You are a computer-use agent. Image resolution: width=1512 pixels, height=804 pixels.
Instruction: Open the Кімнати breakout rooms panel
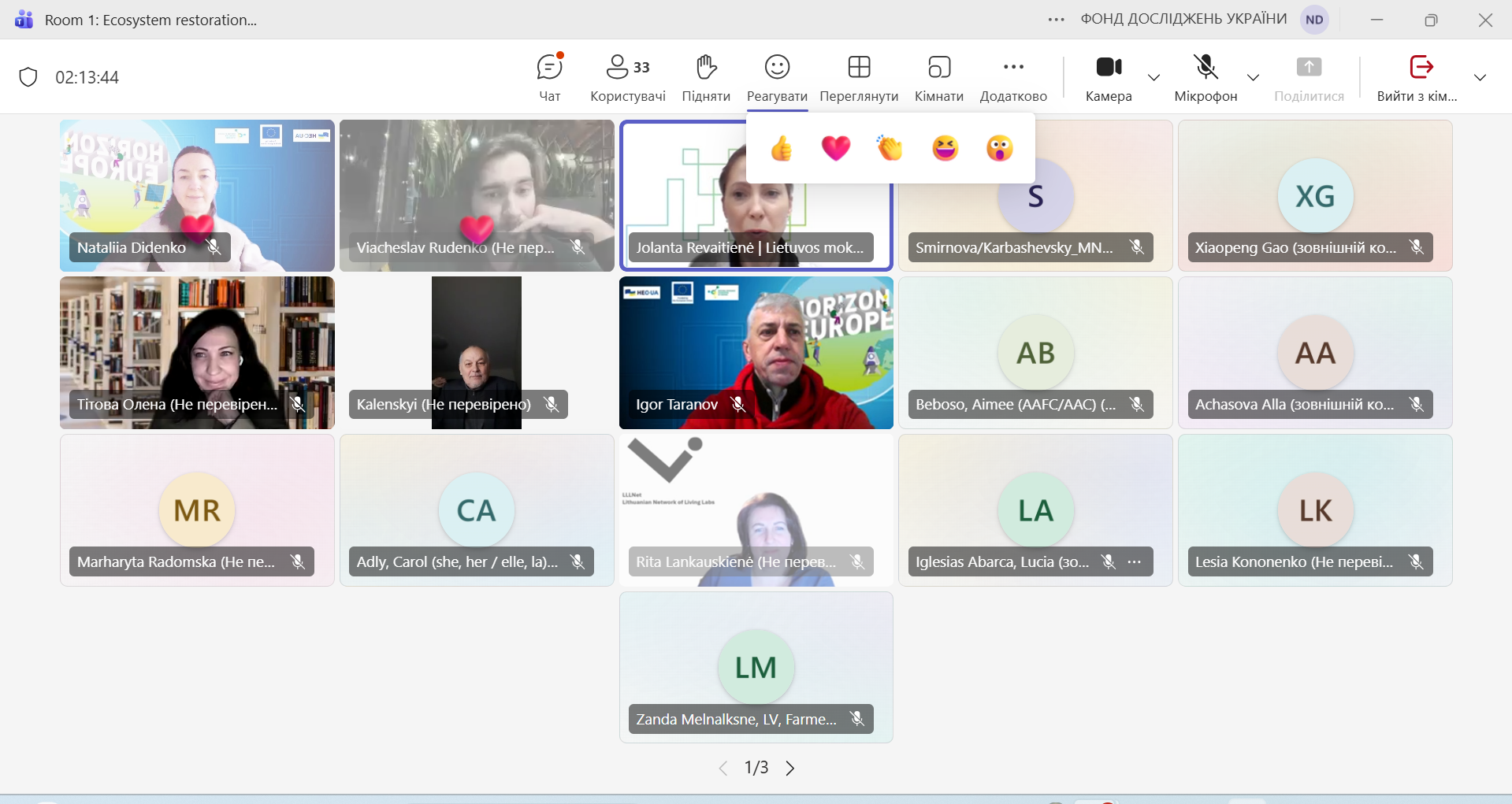point(938,77)
